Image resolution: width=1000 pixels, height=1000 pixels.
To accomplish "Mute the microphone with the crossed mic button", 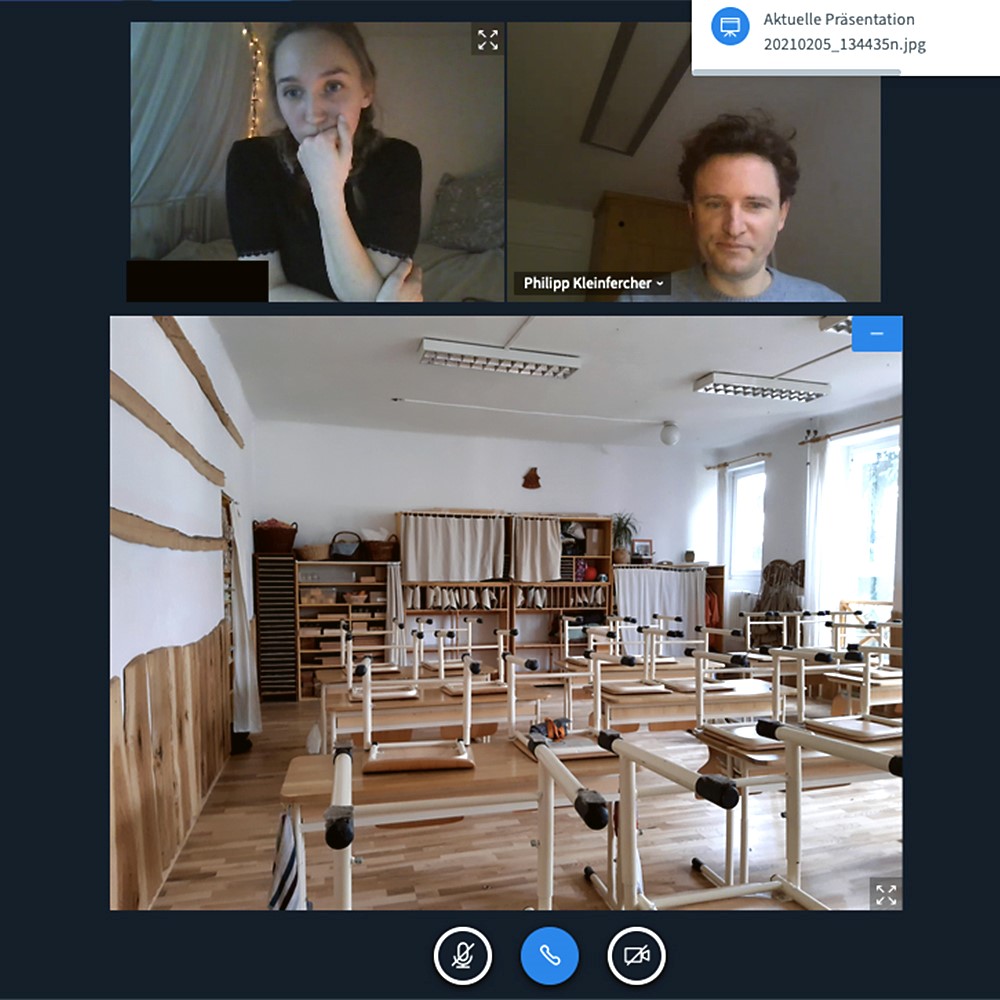I will [x=462, y=955].
